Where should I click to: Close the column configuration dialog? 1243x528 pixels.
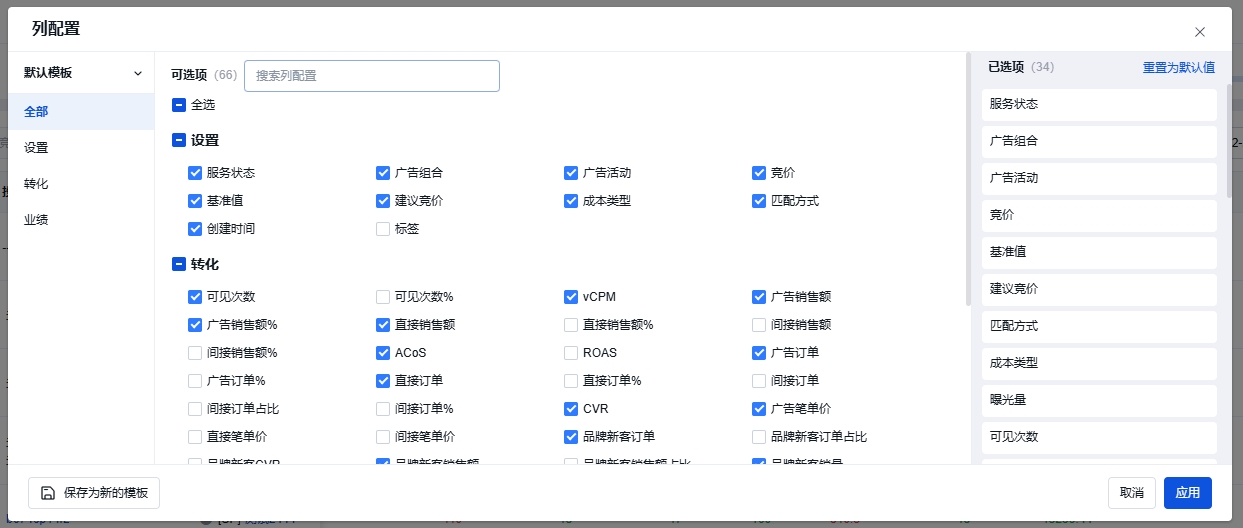[1200, 32]
